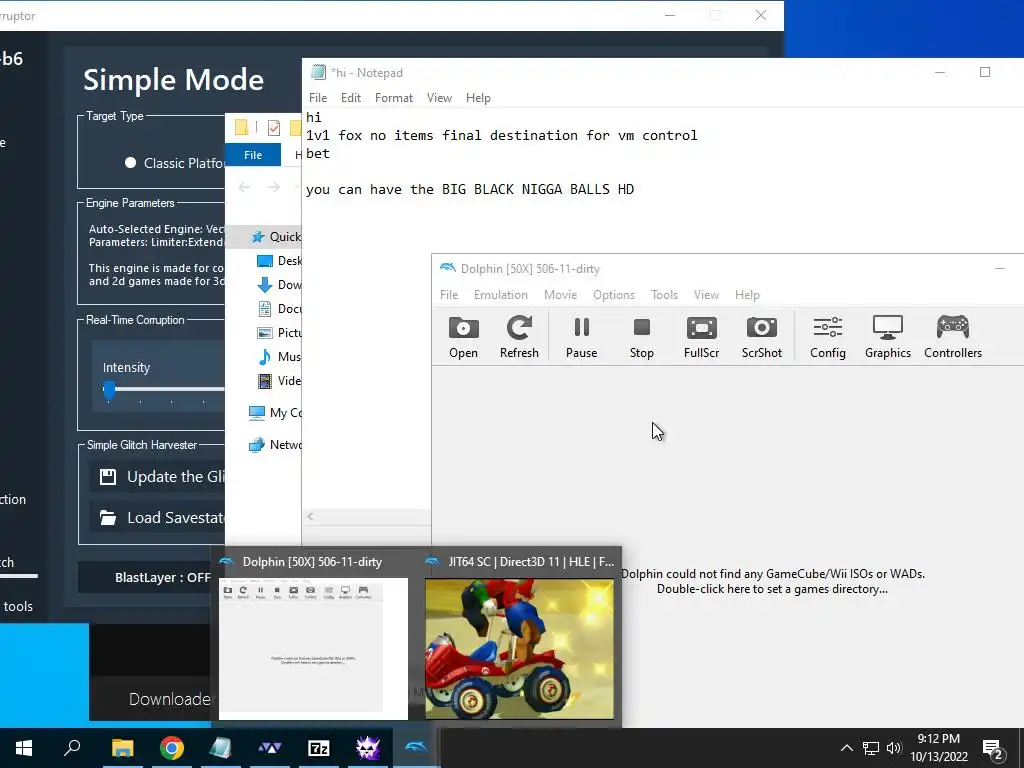
Task: Open taskbar search magnifier
Action: click(x=72, y=747)
